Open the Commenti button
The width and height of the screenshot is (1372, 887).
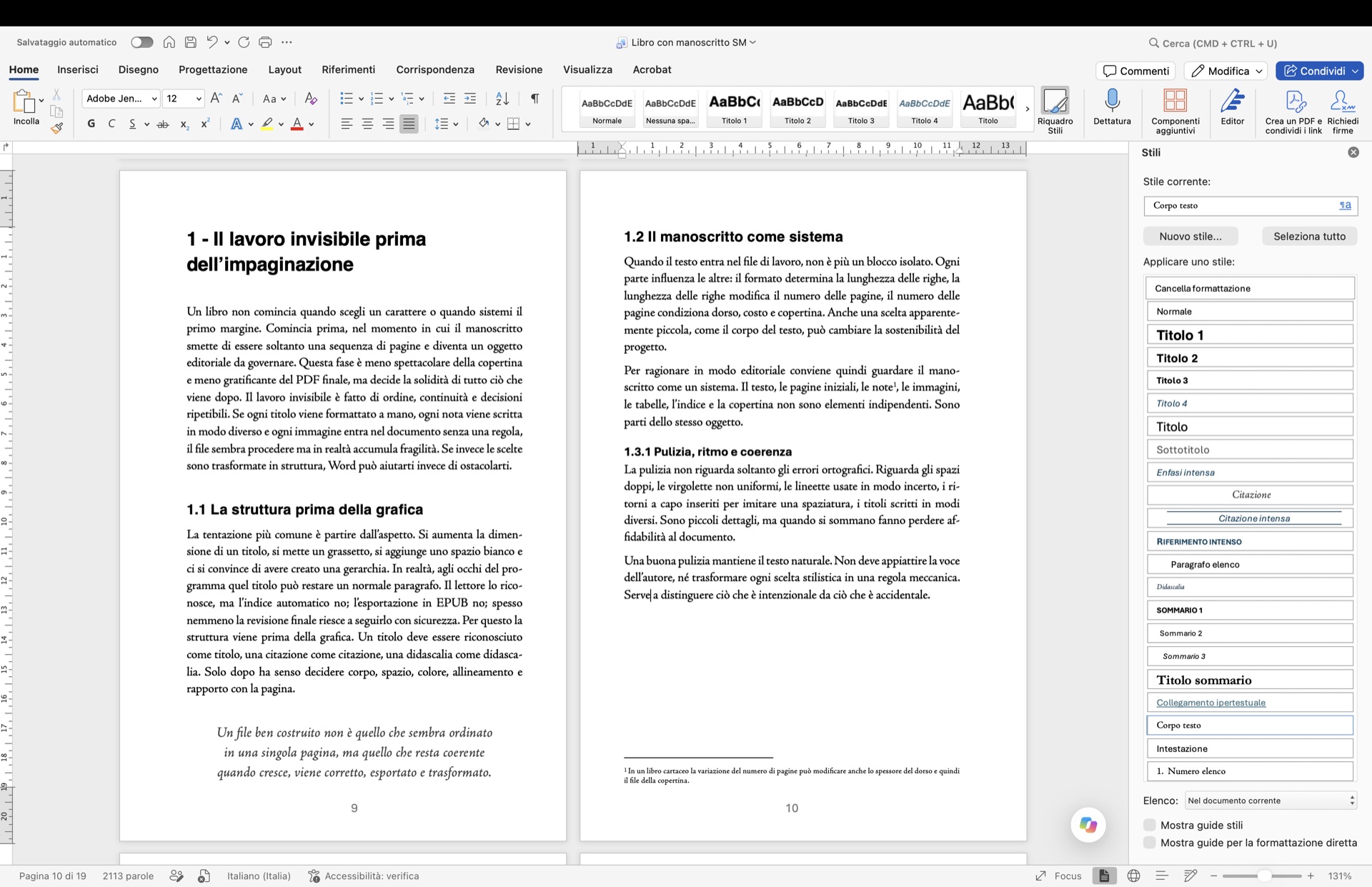pyautogui.click(x=1135, y=71)
